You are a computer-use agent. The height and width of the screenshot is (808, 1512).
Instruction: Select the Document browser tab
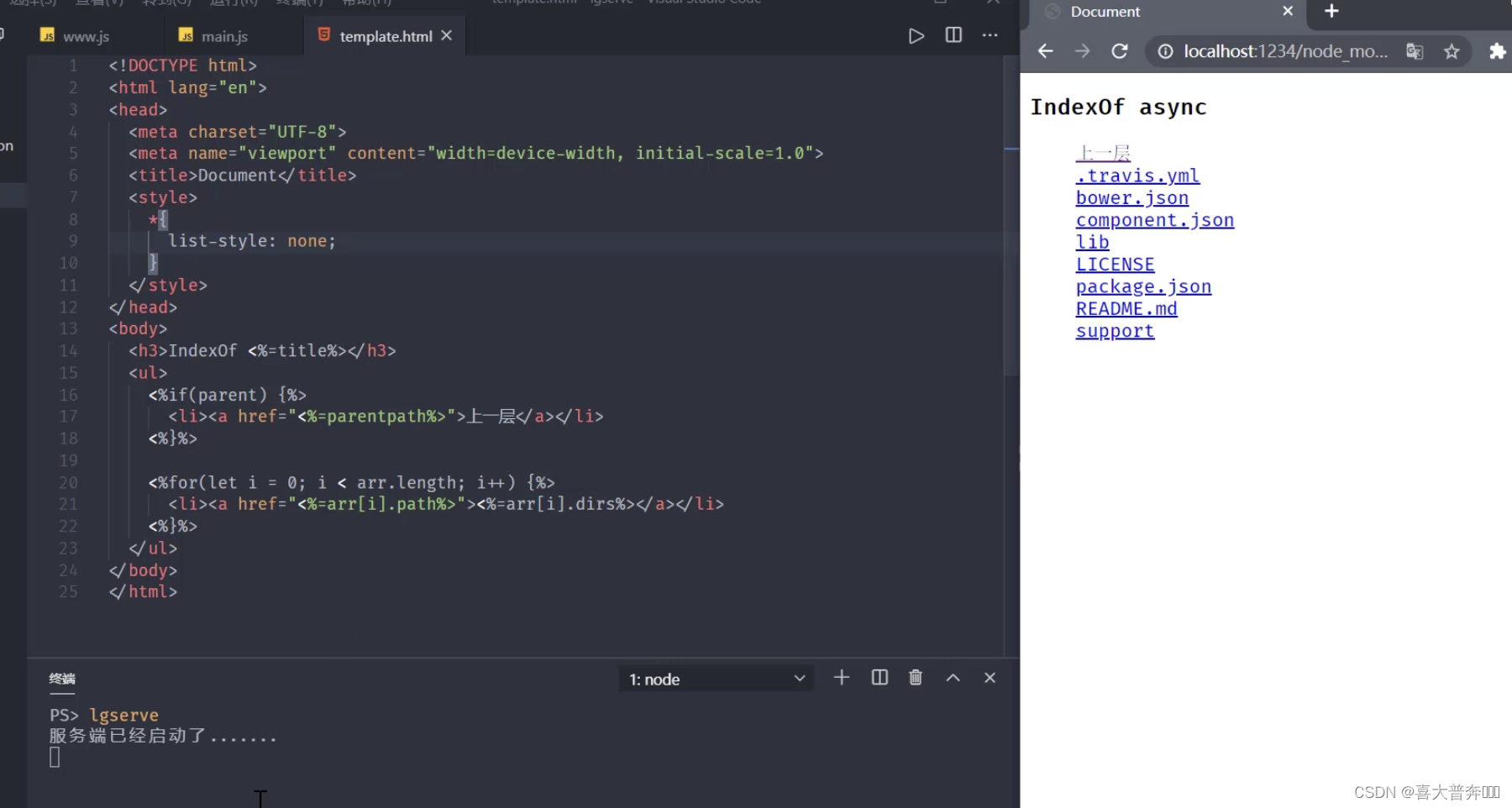[x=1168, y=12]
